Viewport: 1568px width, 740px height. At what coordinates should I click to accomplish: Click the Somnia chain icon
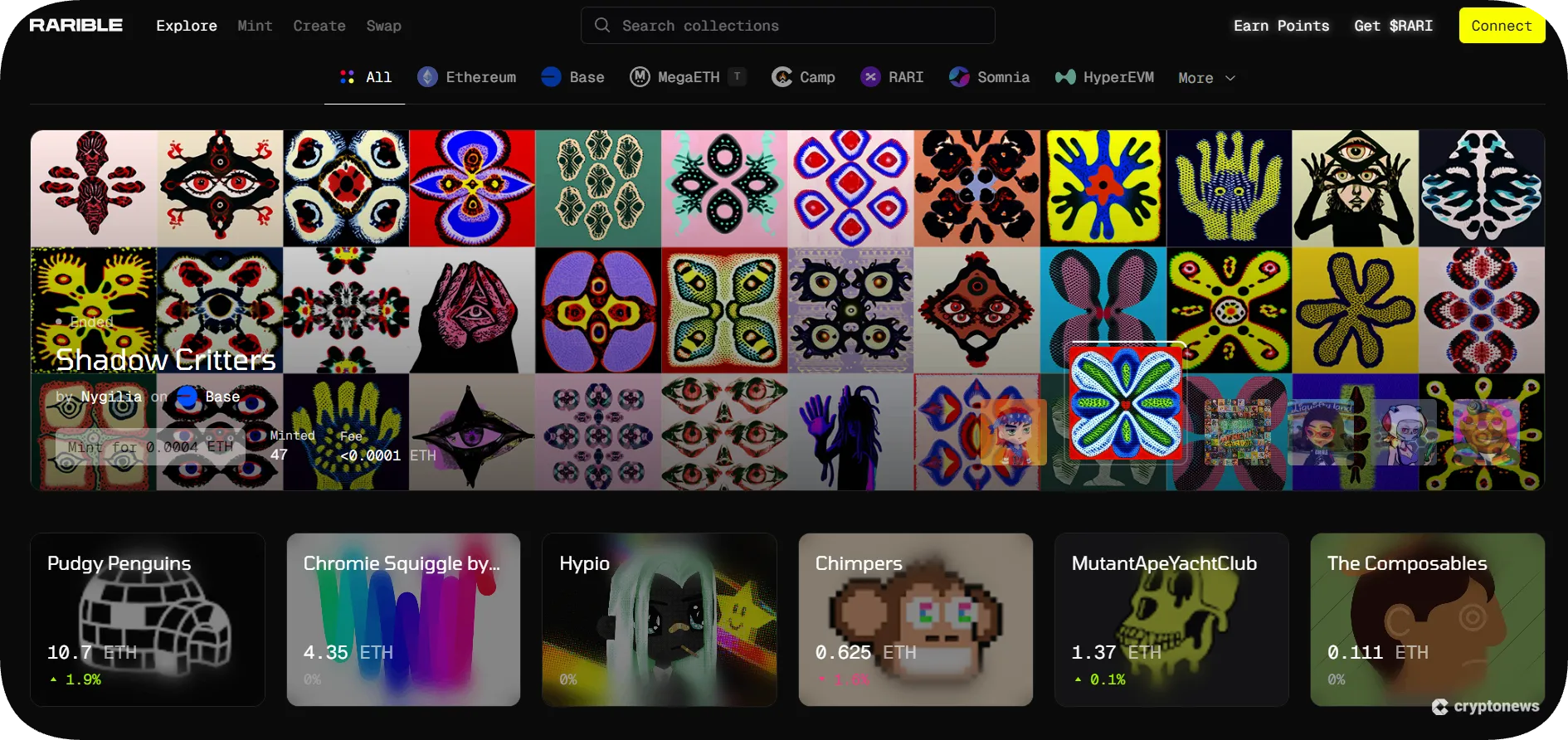click(x=959, y=77)
